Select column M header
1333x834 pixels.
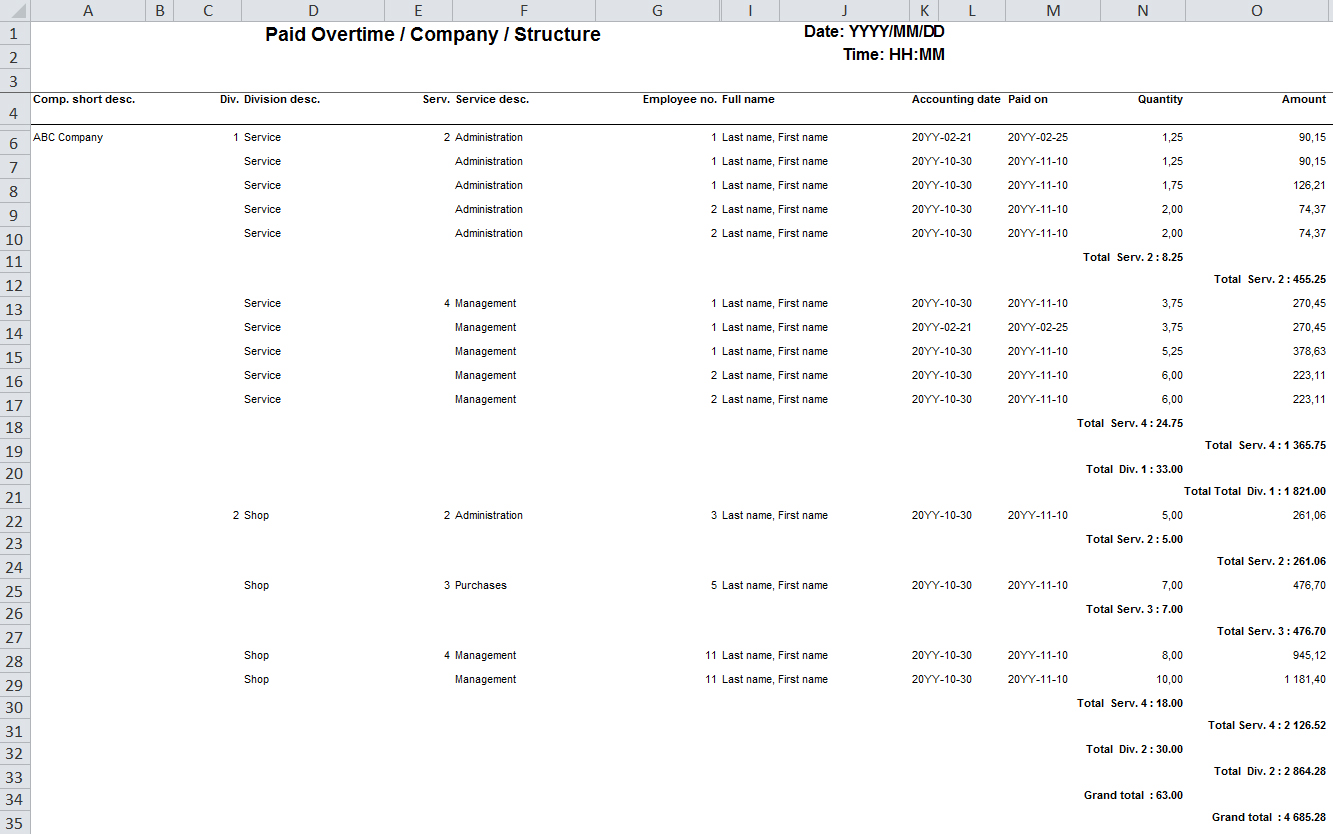coord(1053,11)
